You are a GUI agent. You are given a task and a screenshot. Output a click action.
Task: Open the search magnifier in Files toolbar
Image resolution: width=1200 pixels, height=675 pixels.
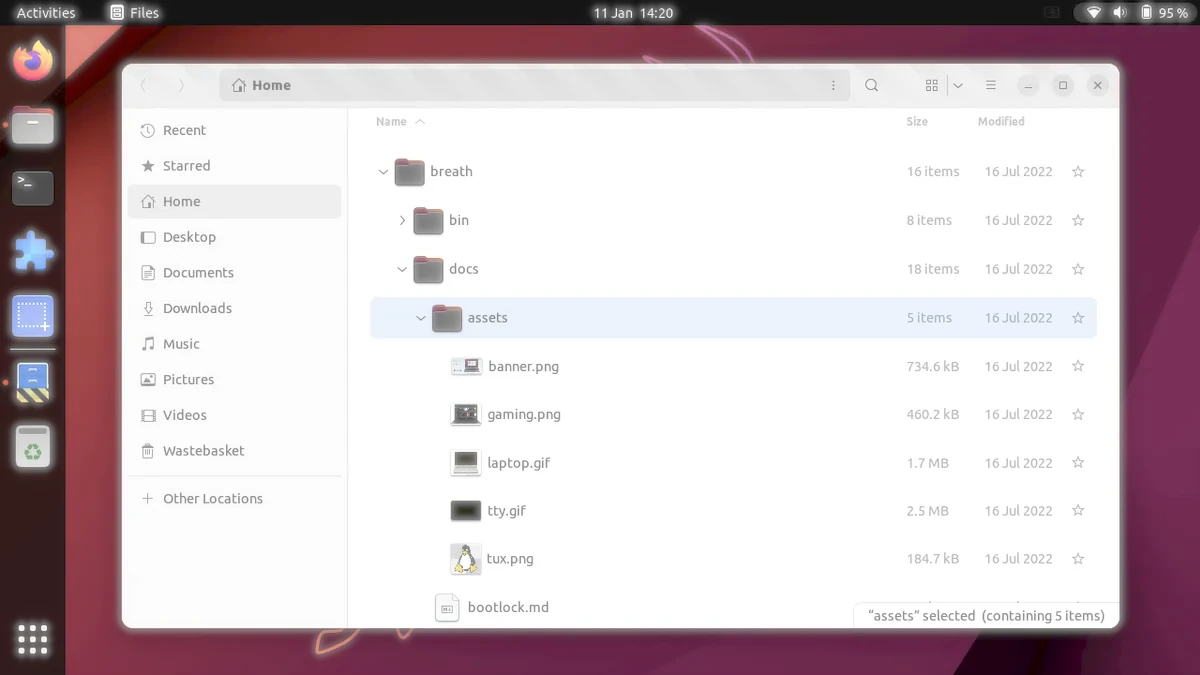point(872,86)
